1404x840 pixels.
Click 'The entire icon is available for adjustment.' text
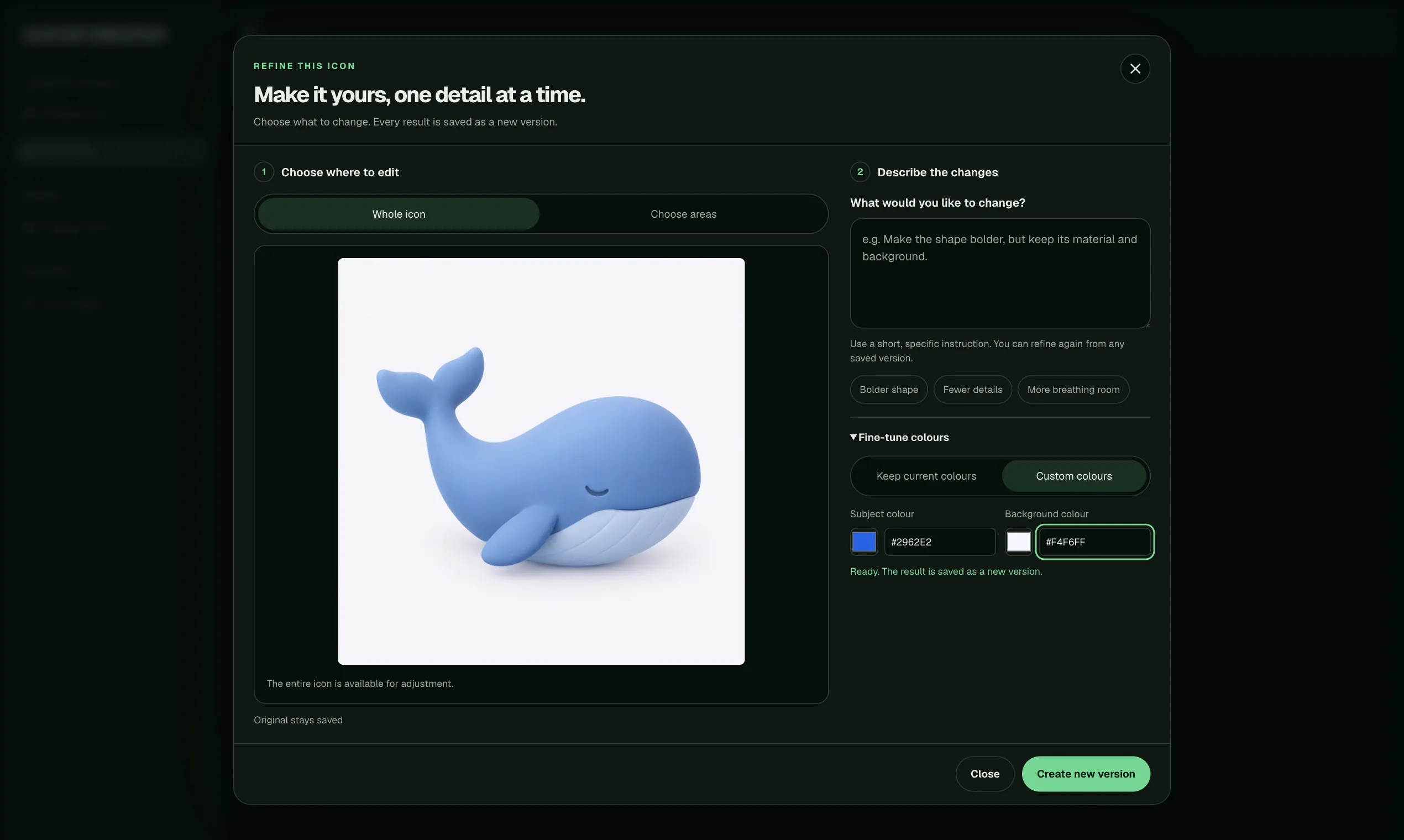360,684
